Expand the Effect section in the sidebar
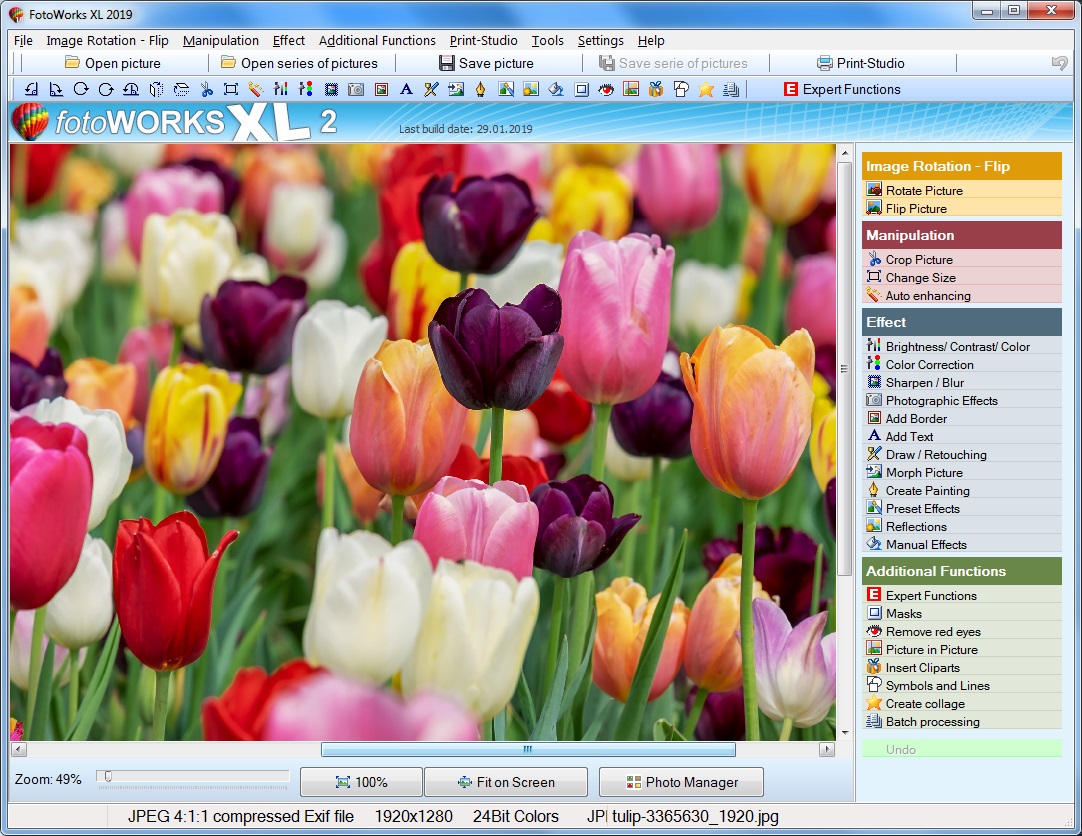 pos(961,322)
